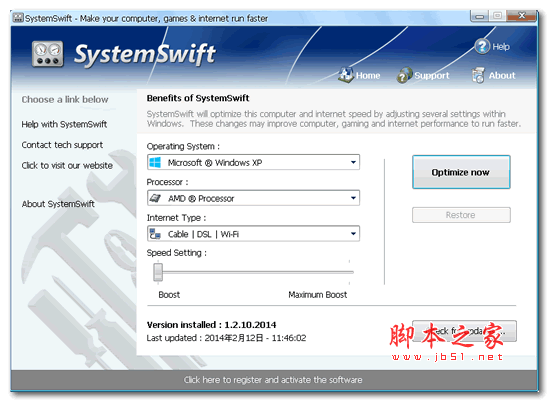Click the Help question mark icon
Viewport: 550px width, 403px height.
[x=482, y=46]
